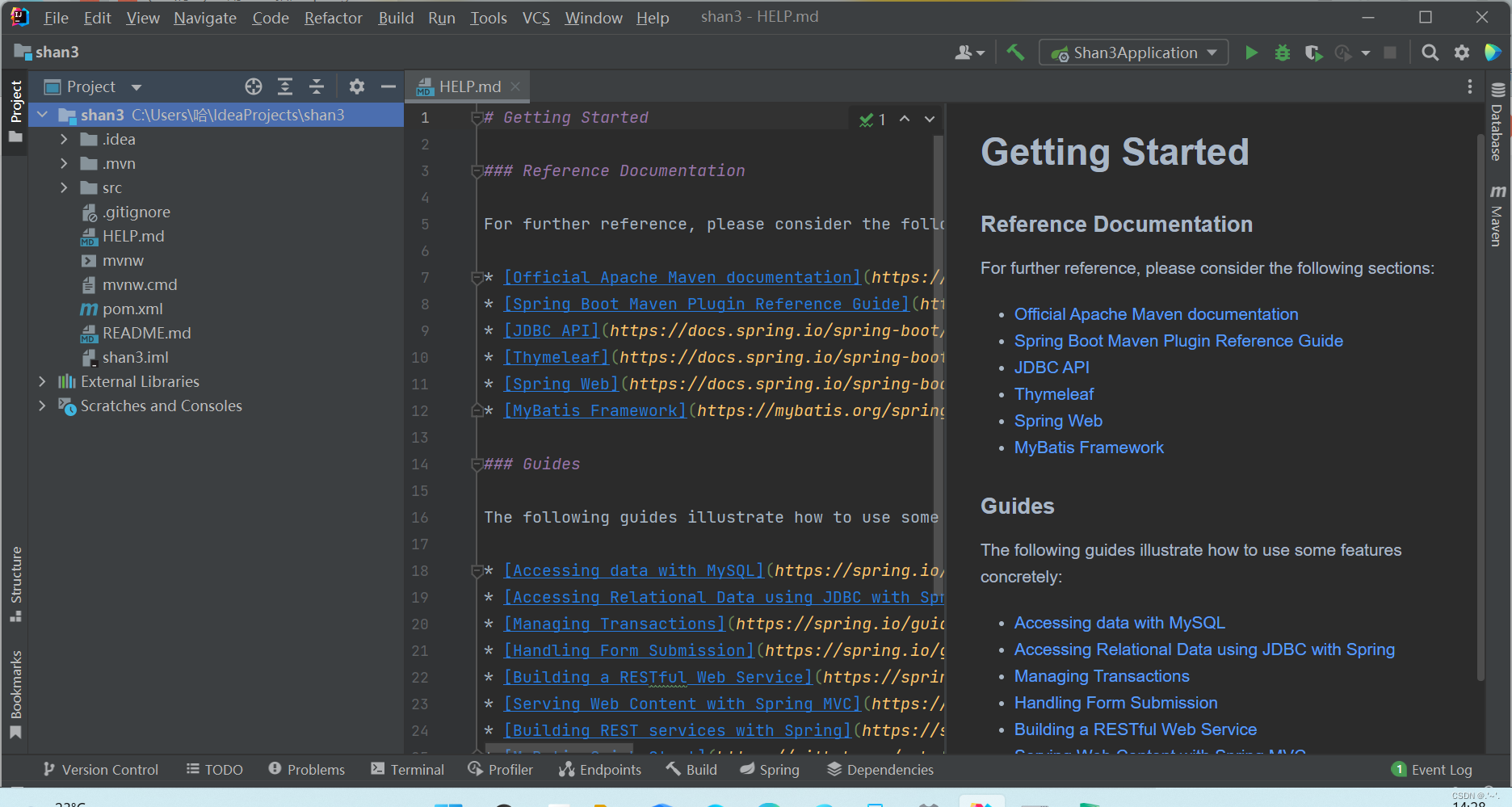1512x807 pixels.
Task: Select opened file with locate target icon
Action: pos(254,86)
